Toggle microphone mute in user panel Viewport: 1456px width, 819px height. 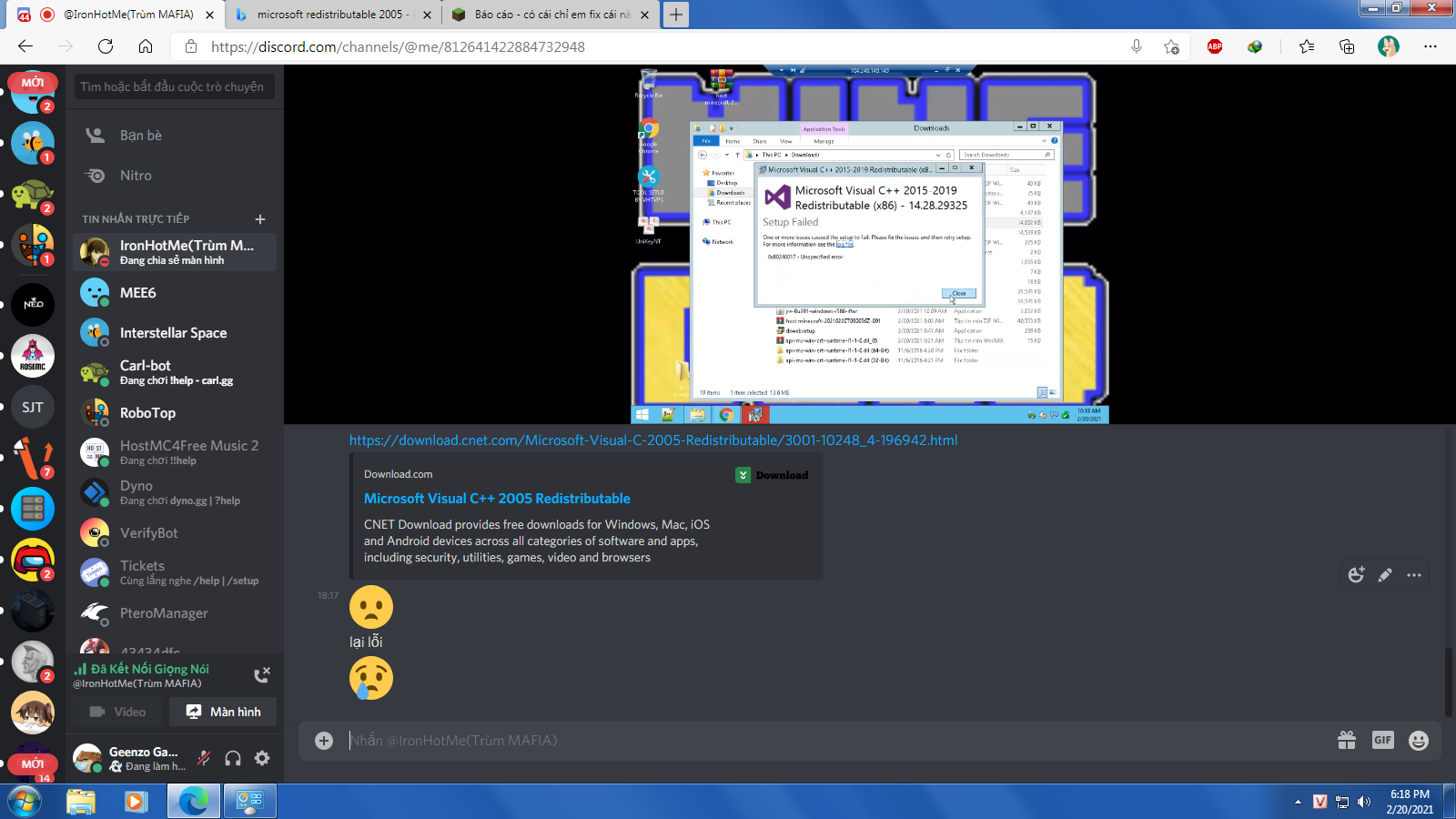coord(204,758)
